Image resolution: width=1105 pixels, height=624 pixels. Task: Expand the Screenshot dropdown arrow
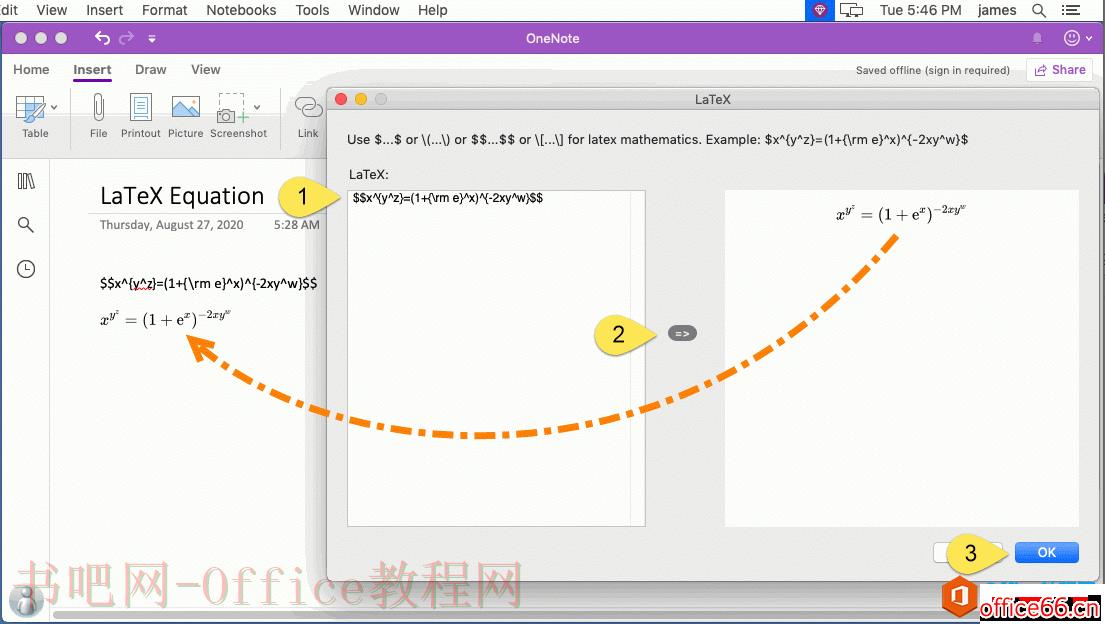point(257,107)
